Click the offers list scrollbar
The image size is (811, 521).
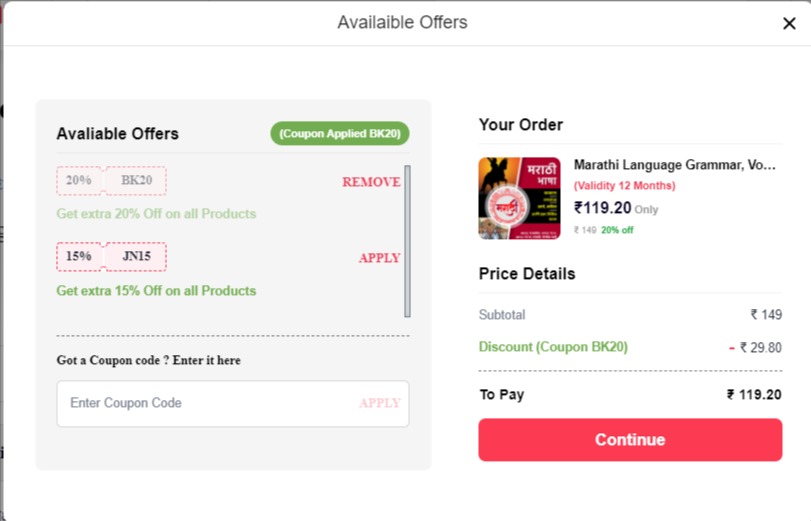point(408,241)
